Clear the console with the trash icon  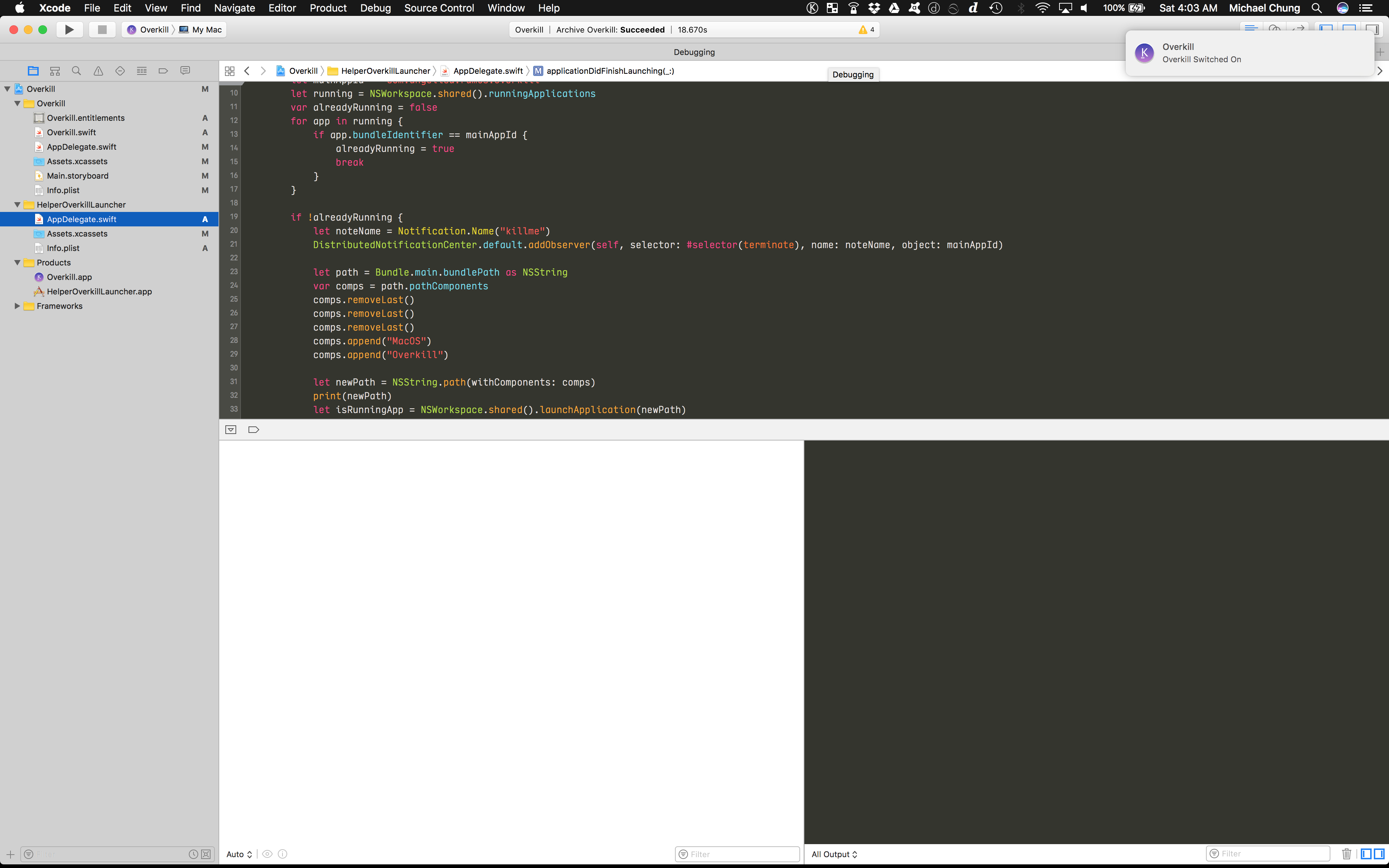[x=1346, y=854]
